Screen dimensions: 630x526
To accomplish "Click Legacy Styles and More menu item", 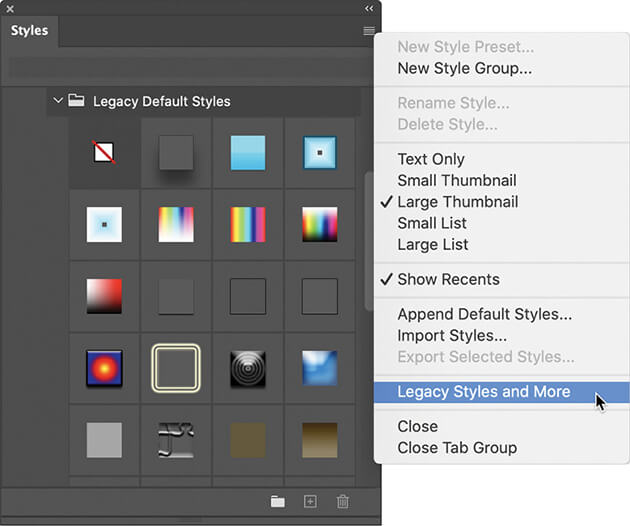I will [x=483, y=392].
